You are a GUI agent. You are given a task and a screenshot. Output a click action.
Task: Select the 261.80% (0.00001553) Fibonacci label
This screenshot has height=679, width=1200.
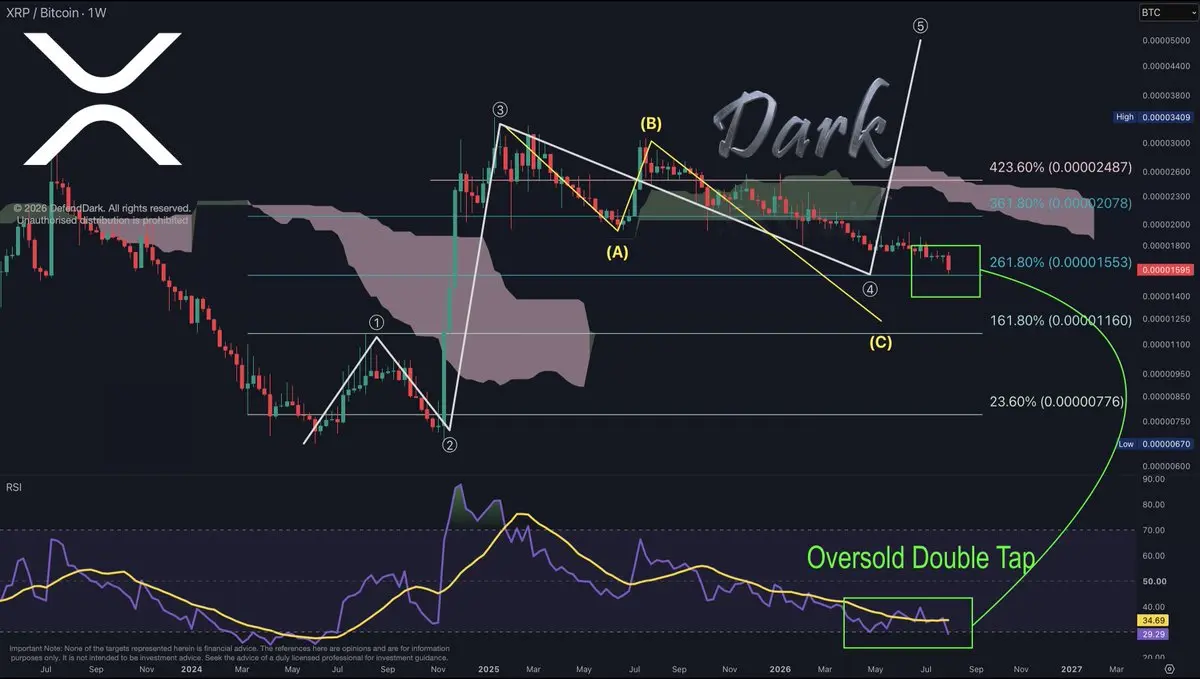coord(1059,263)
